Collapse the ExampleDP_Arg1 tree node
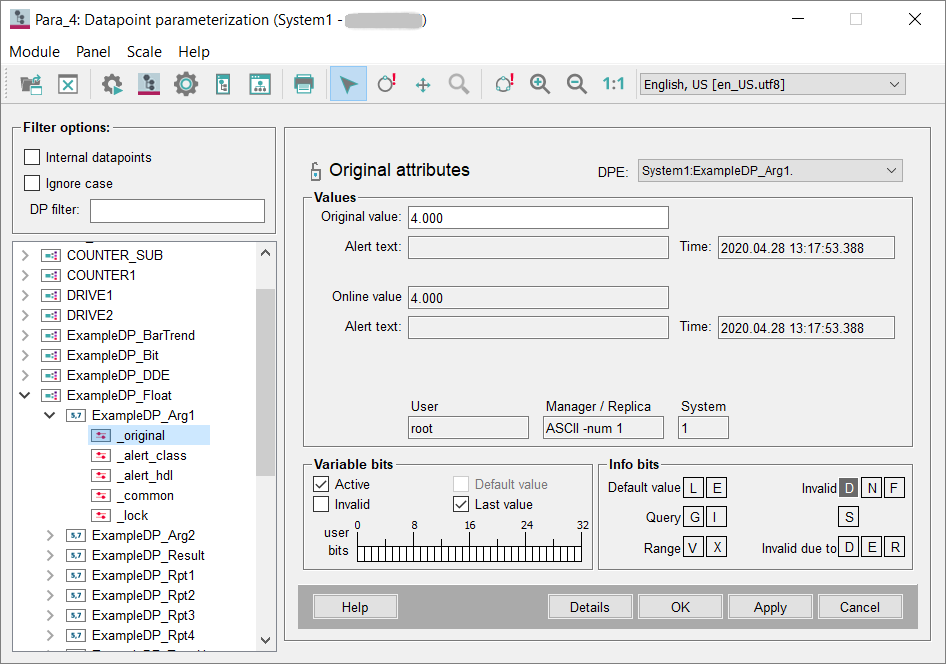The height and width of the screenshot is (664, 946). pyautogui.click(x=50, y=415)
